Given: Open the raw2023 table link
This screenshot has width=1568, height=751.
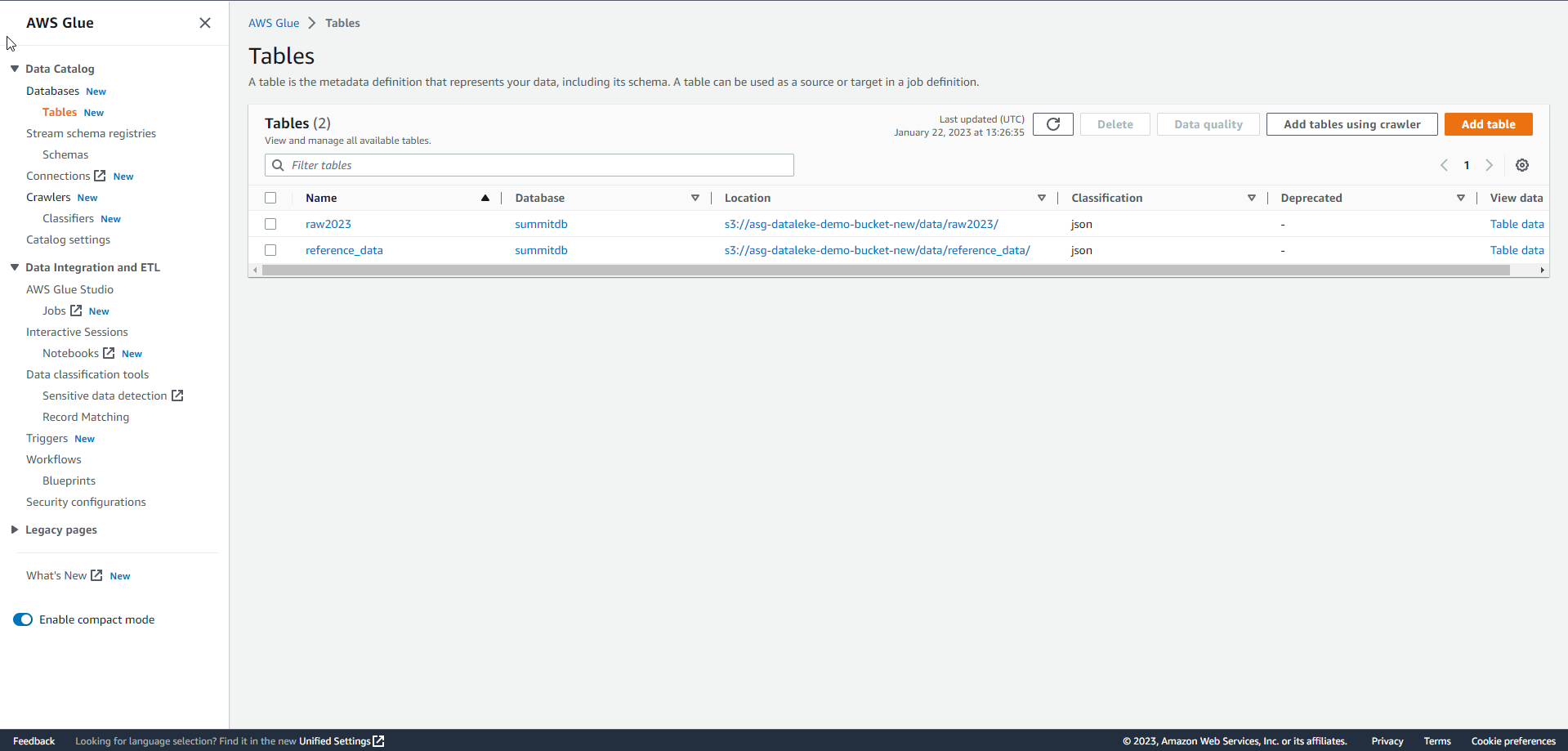Looking at the screenshot, I should [328, 224].
